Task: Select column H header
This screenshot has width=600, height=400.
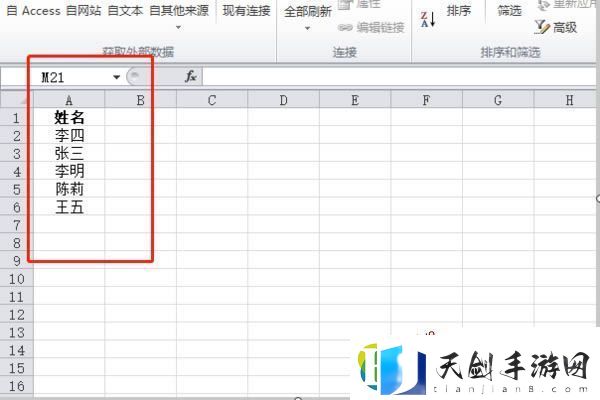Action: 567,100
